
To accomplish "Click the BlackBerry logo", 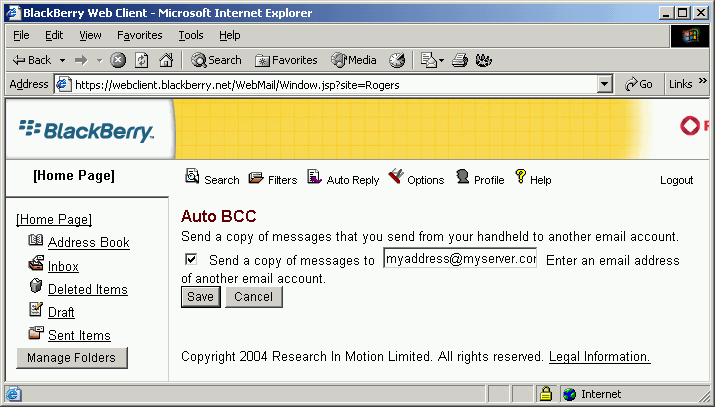I will coord(87,130).
